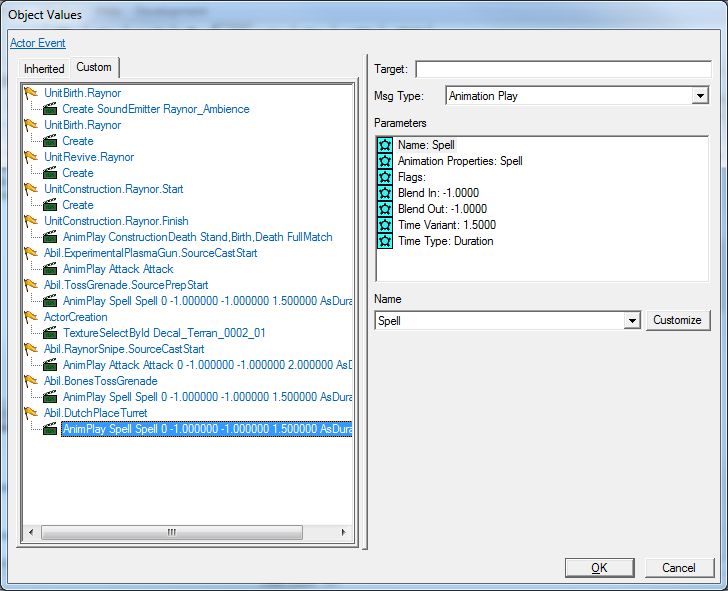
Task: Click clapboard icon beside AnimPlay ConstructionDeath message
Action: tap(50, 237)
